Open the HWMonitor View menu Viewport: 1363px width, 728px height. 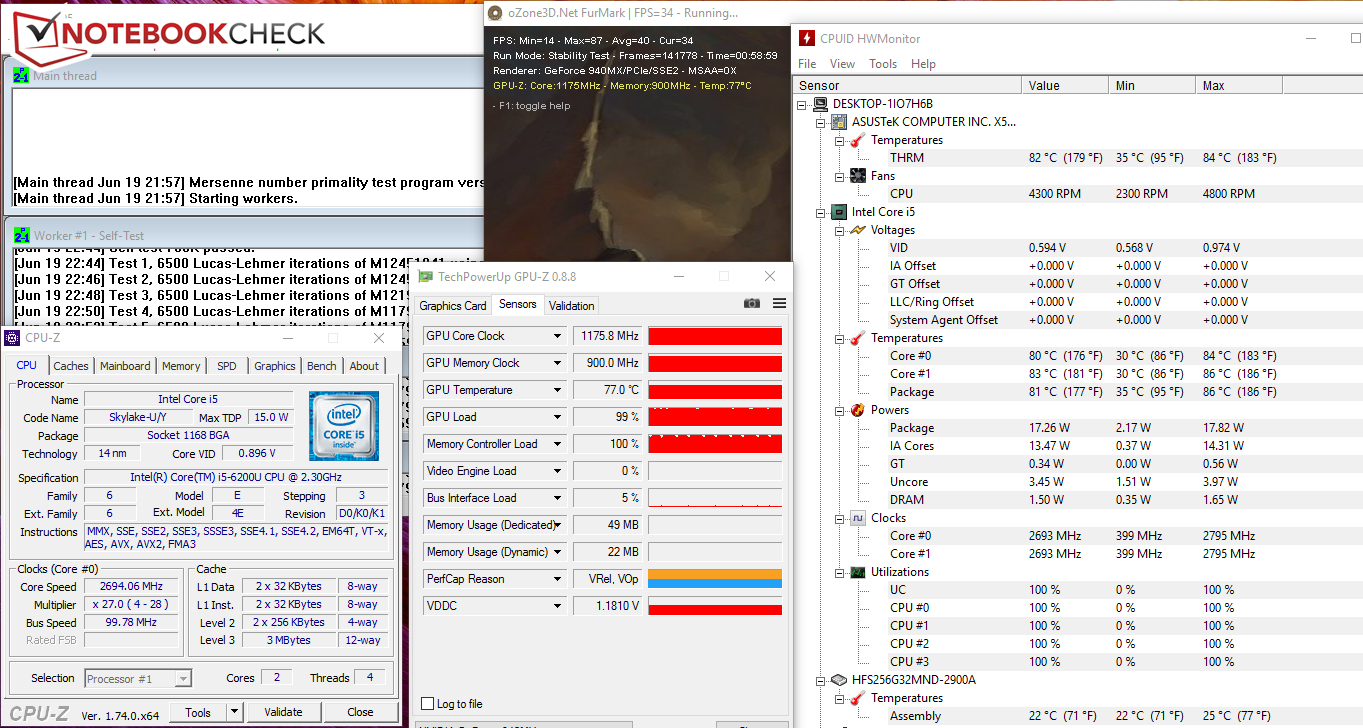click(842, 64)
